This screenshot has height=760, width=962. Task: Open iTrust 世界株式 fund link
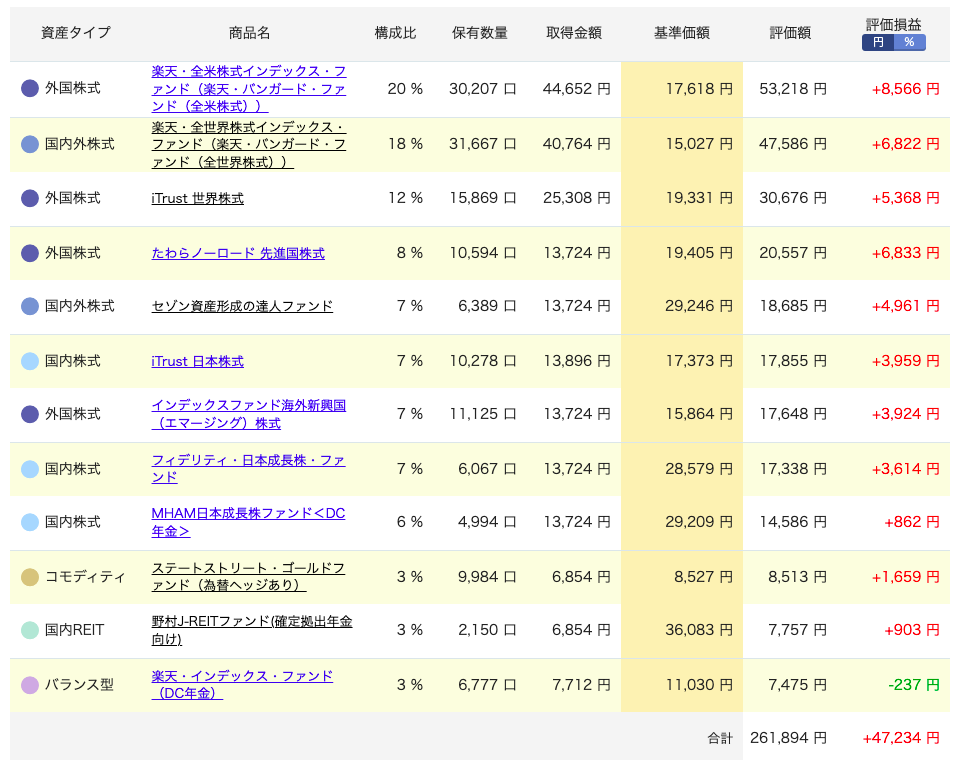pos(198,199)
